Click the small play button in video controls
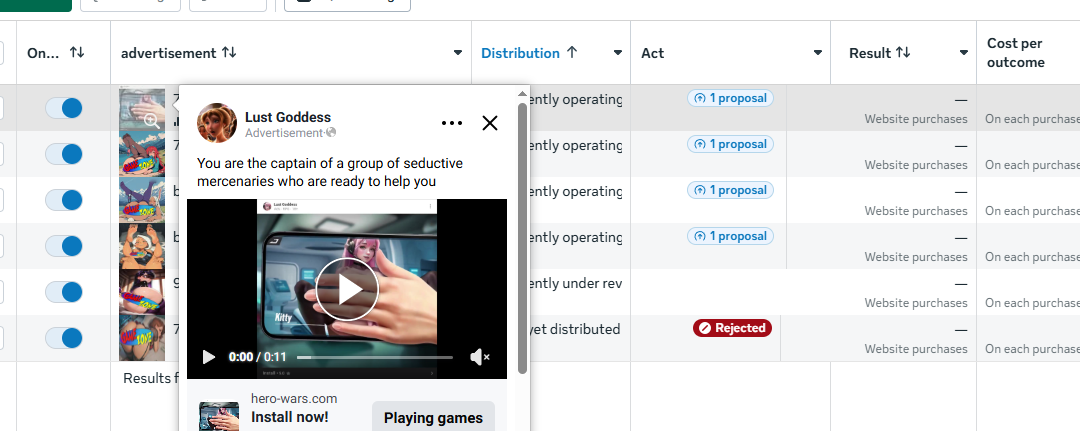This screenshot has height=431, width=1080. coord(209,357)
